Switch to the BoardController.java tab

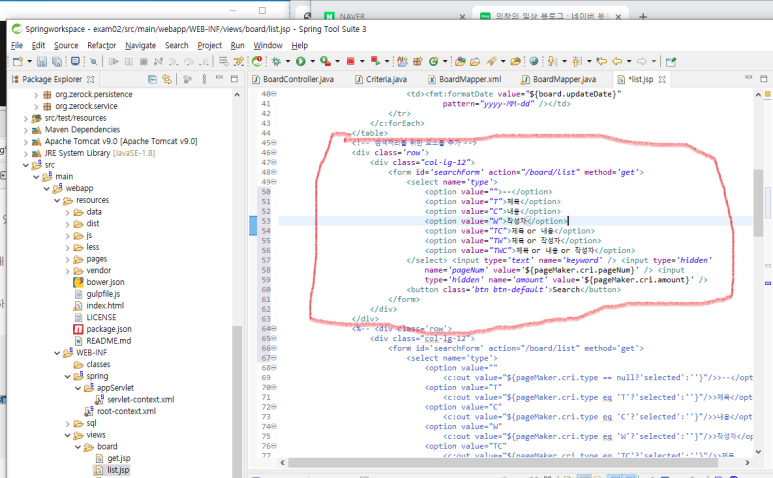293,79
